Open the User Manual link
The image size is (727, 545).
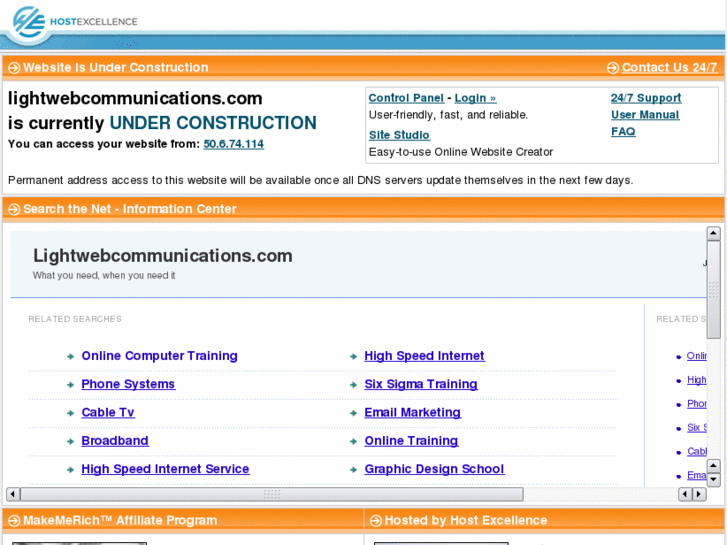(645, 115)
